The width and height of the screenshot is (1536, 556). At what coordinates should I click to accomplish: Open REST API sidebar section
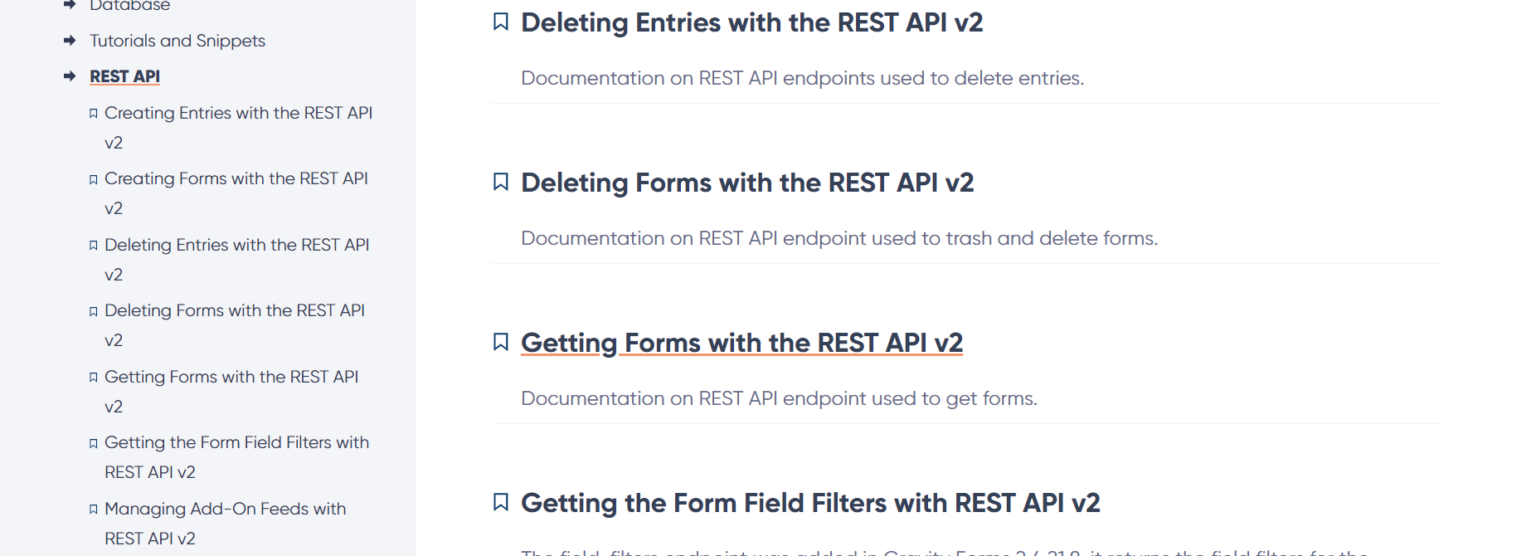(x=125, y=77)
